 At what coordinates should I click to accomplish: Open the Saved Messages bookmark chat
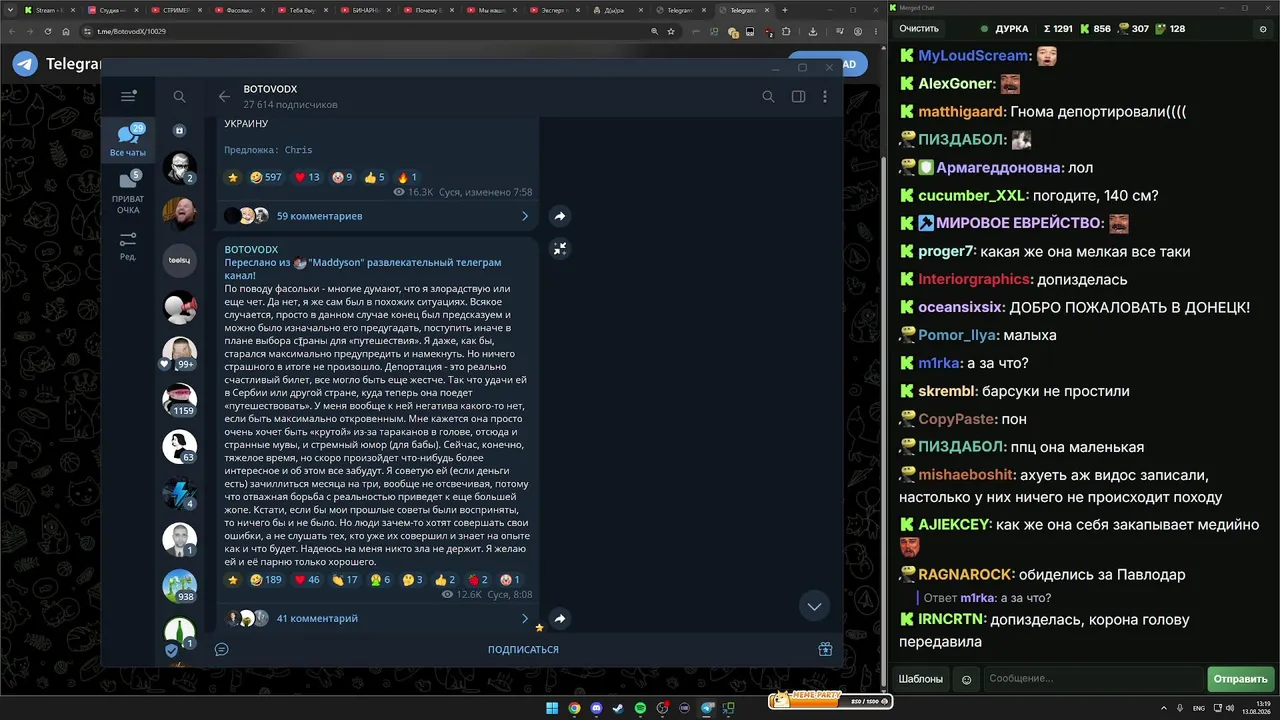pyautogui.click(x=180, y=130)
